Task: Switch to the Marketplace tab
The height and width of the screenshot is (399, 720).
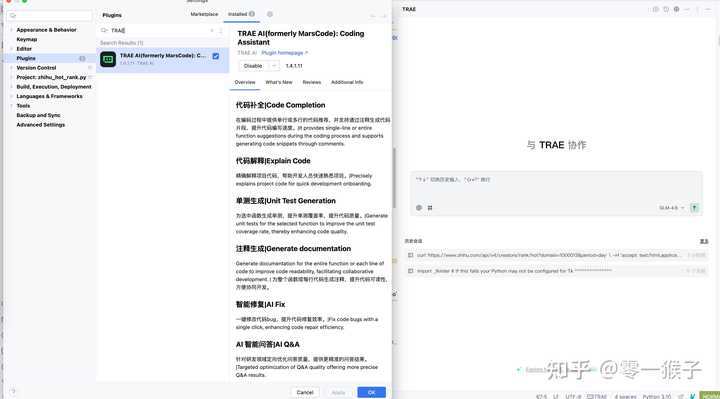Action: (x=204, y=14)
